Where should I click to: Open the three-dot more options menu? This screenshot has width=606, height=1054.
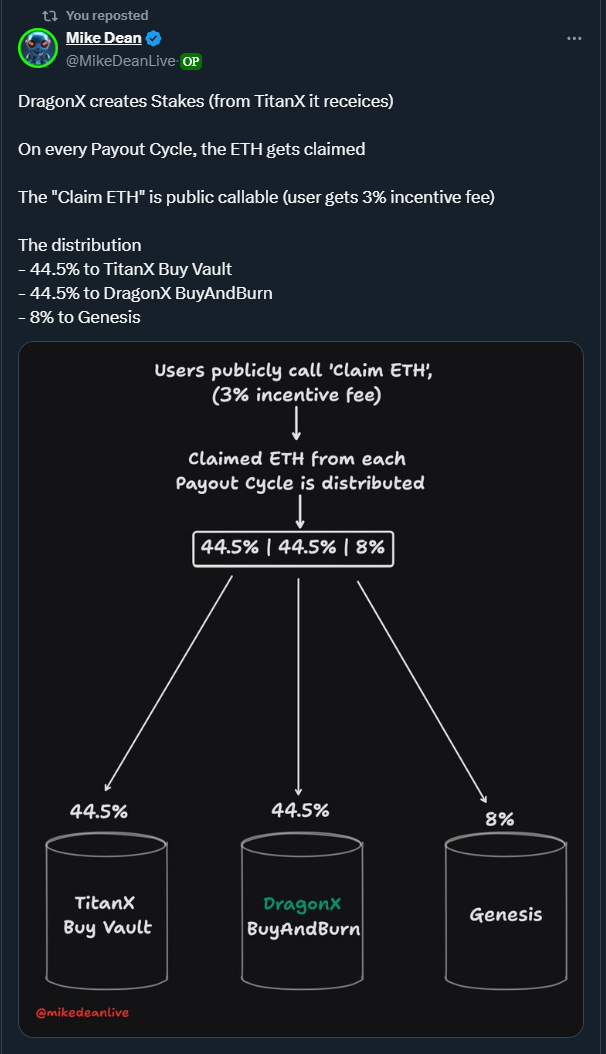[574, 39]
